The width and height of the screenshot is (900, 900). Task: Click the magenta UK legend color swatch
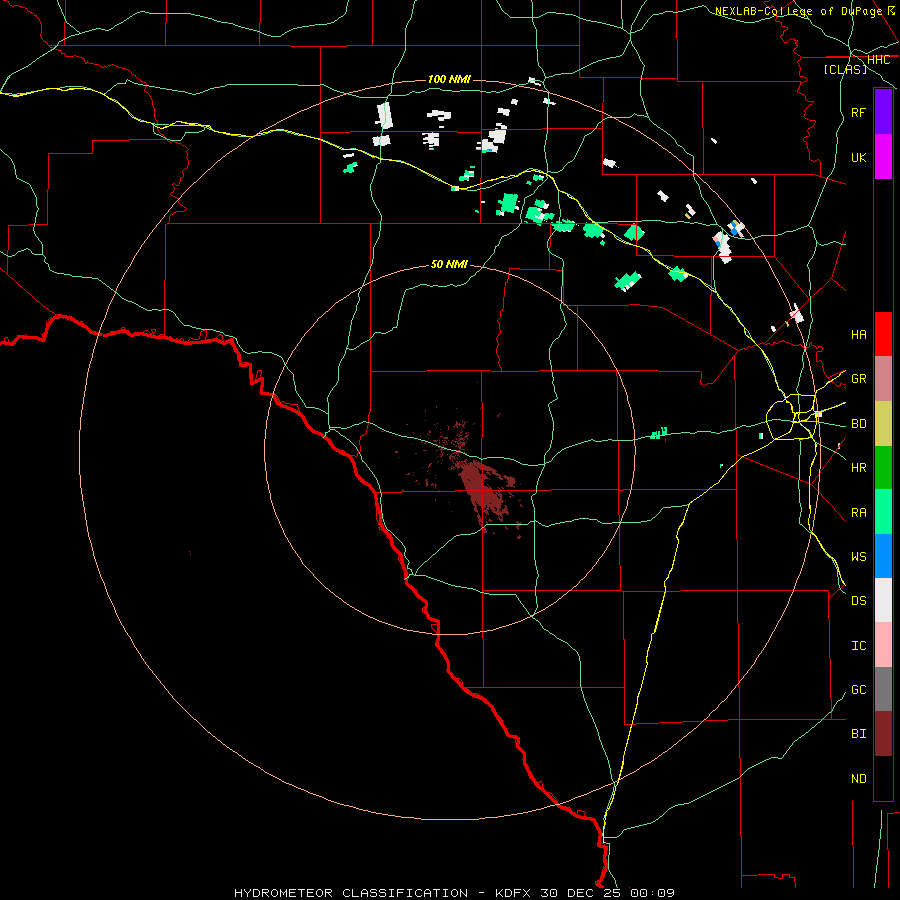click(x=883, y=157)
